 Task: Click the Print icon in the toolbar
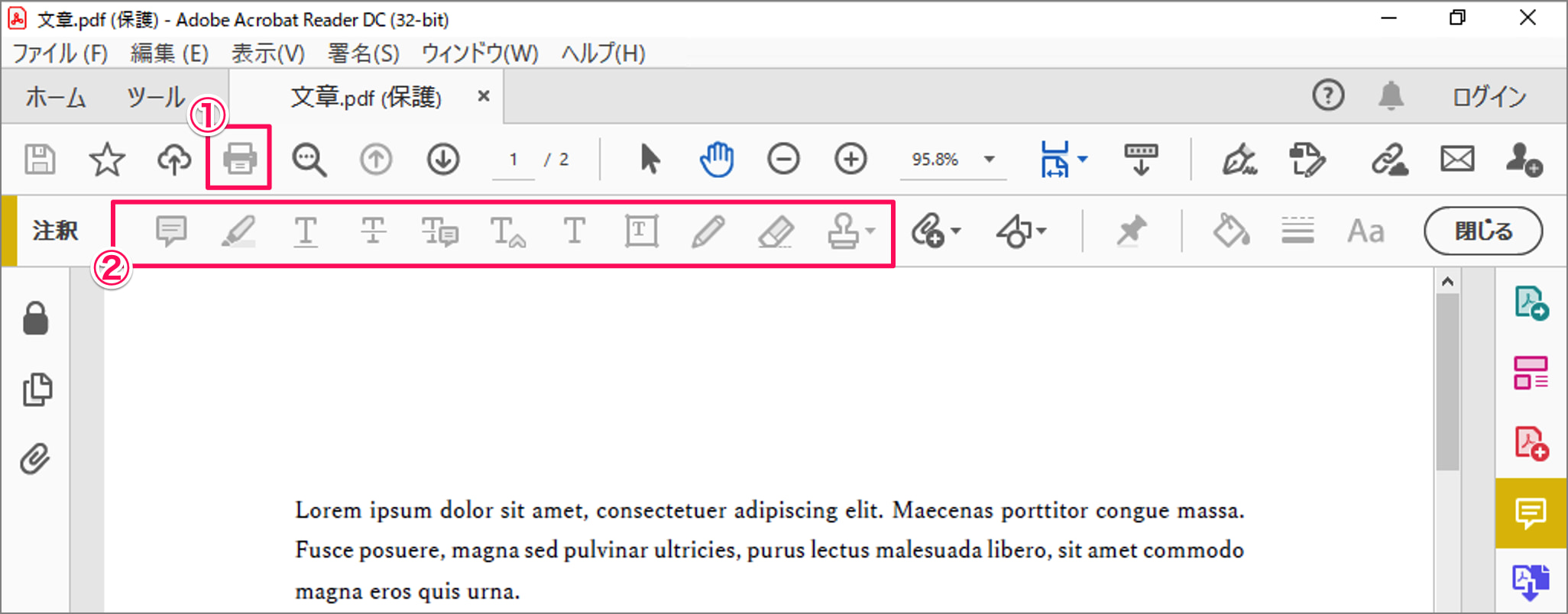[239, 160]
